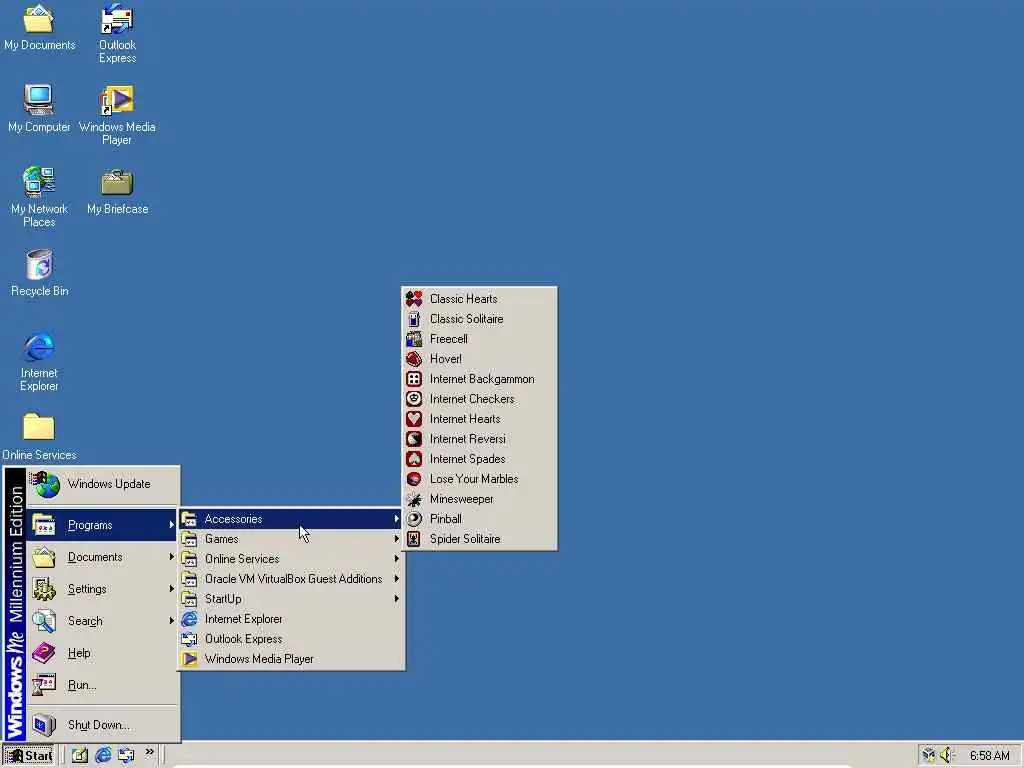Screen dimensions: 1024x768
Task: Open Outlook Express desktop shortcut
Action: pyautogui.click(x=118, y=33)
